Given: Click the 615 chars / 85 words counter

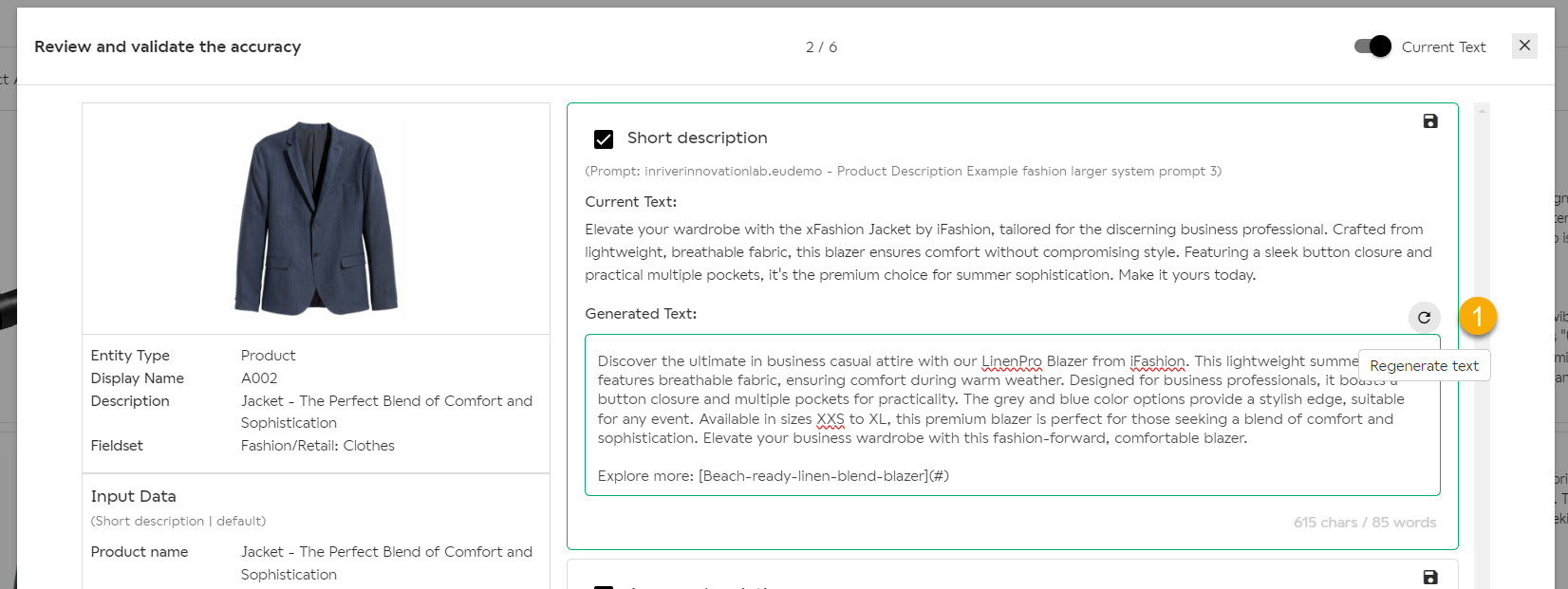Looking at the screenshot, I should pyautogui.click(x=1364, y=523).
